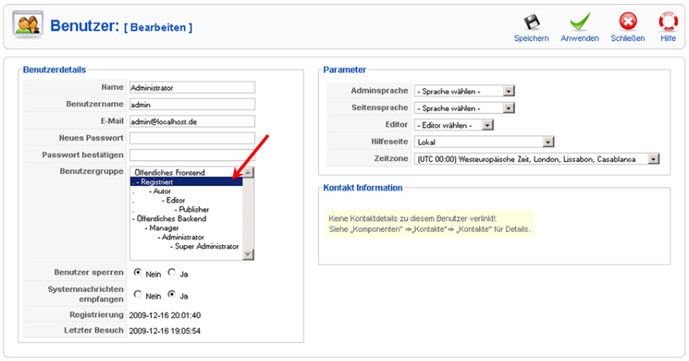The image size is (689, 361).
Task: Select Publisher in Benutzergruppe list
Action: point(186,209)
